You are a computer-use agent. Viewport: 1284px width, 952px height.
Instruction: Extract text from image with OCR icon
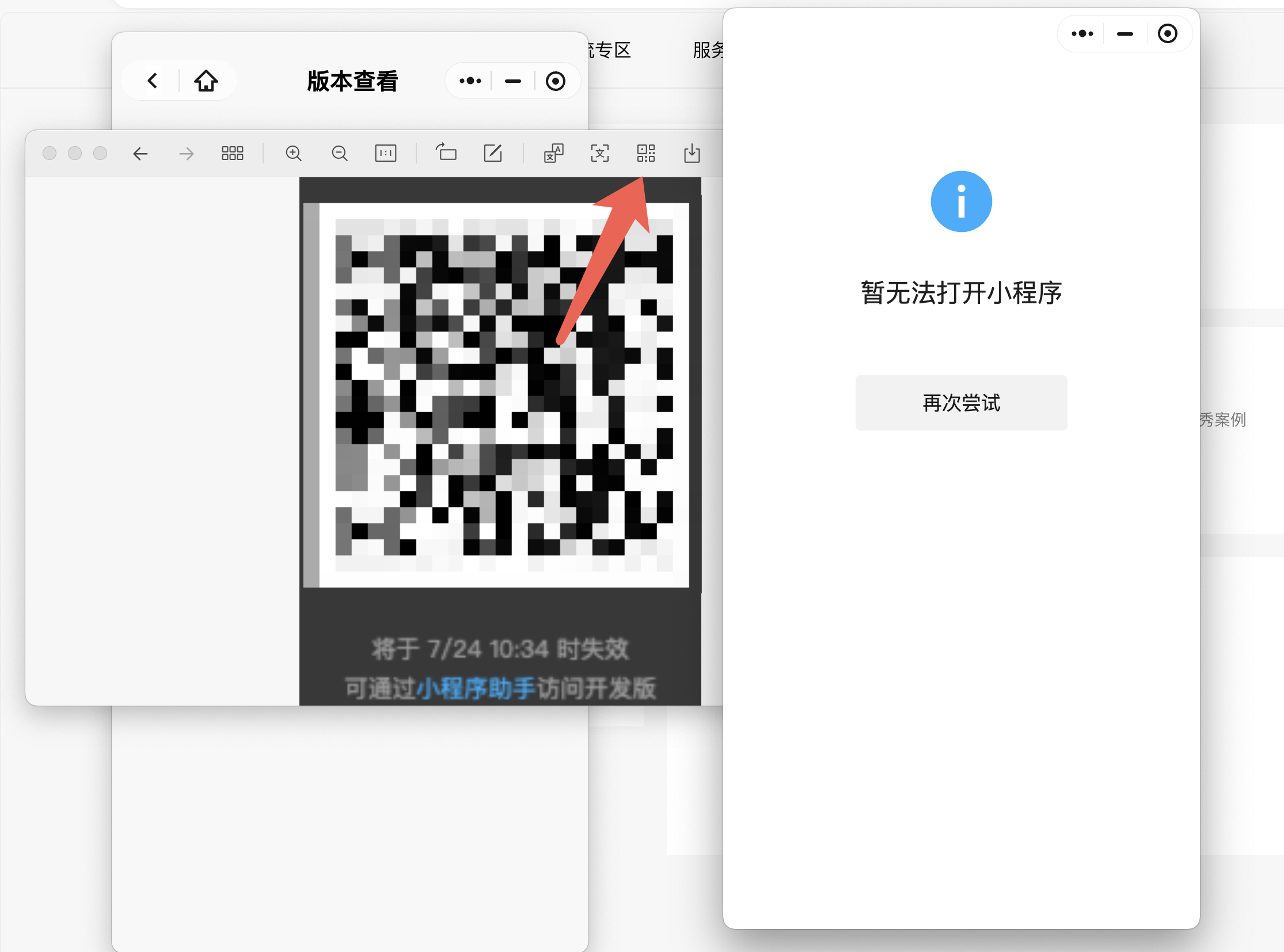[599, 153]
